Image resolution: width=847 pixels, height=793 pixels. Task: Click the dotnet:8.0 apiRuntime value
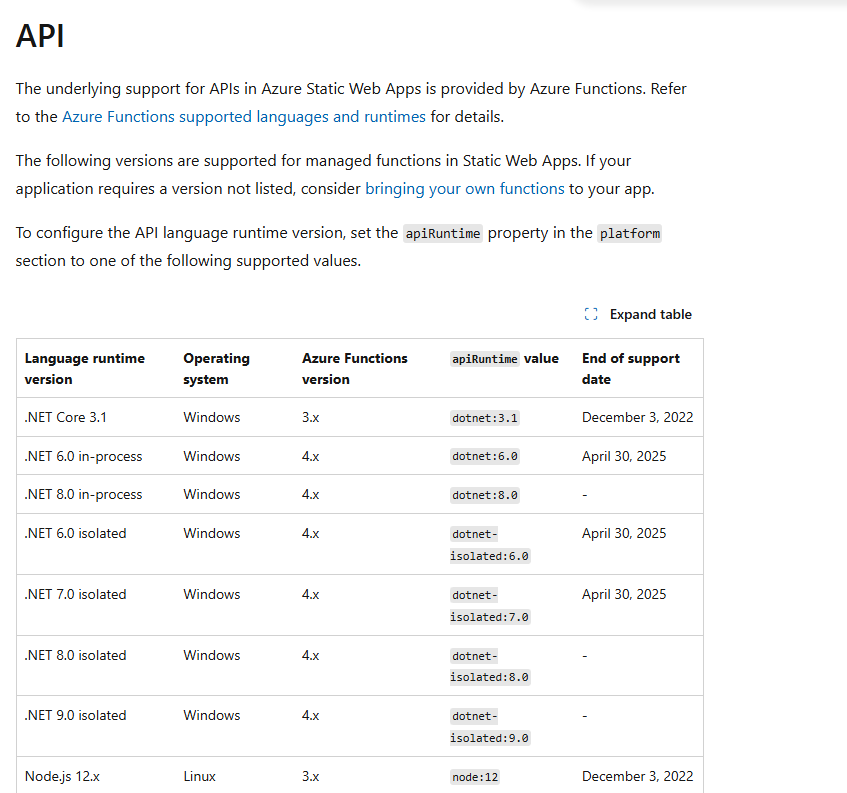(x=485, y=495)
